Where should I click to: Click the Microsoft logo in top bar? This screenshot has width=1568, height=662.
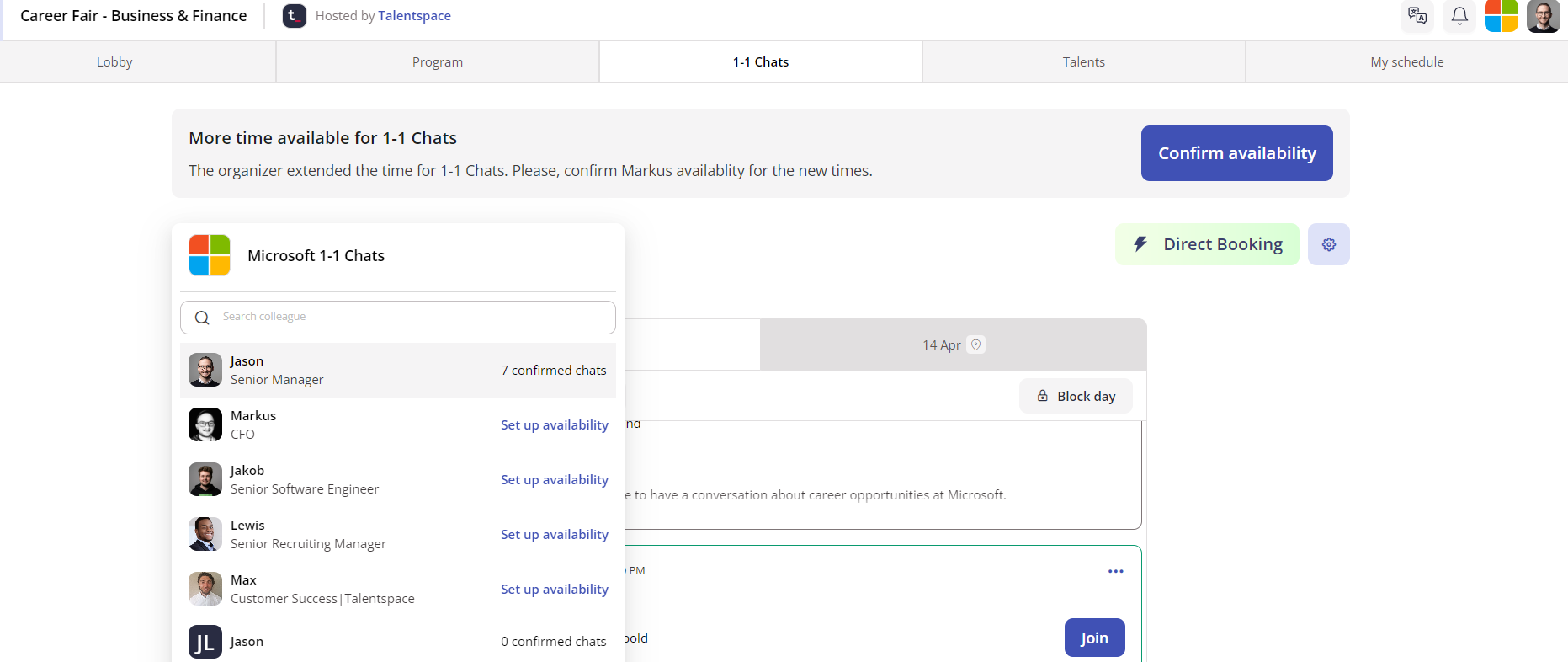tap(1502, 16)
